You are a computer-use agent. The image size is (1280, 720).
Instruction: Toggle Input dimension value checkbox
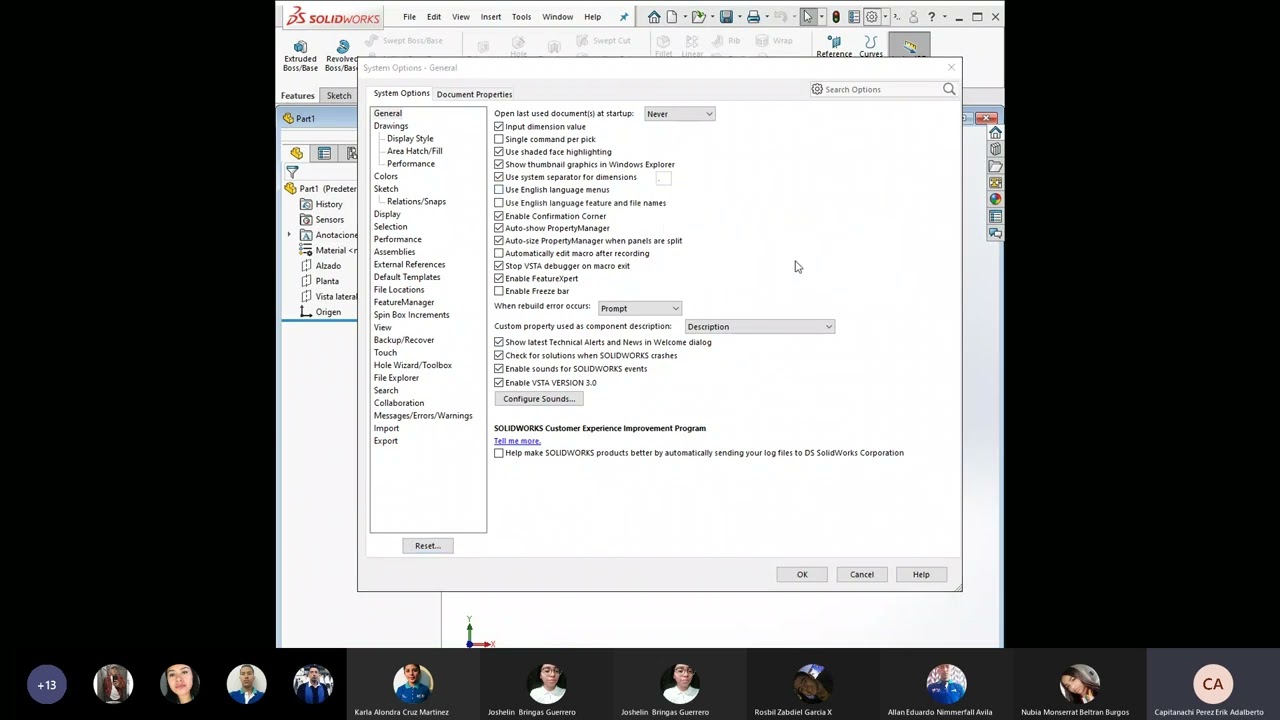(x=499, y=127)
